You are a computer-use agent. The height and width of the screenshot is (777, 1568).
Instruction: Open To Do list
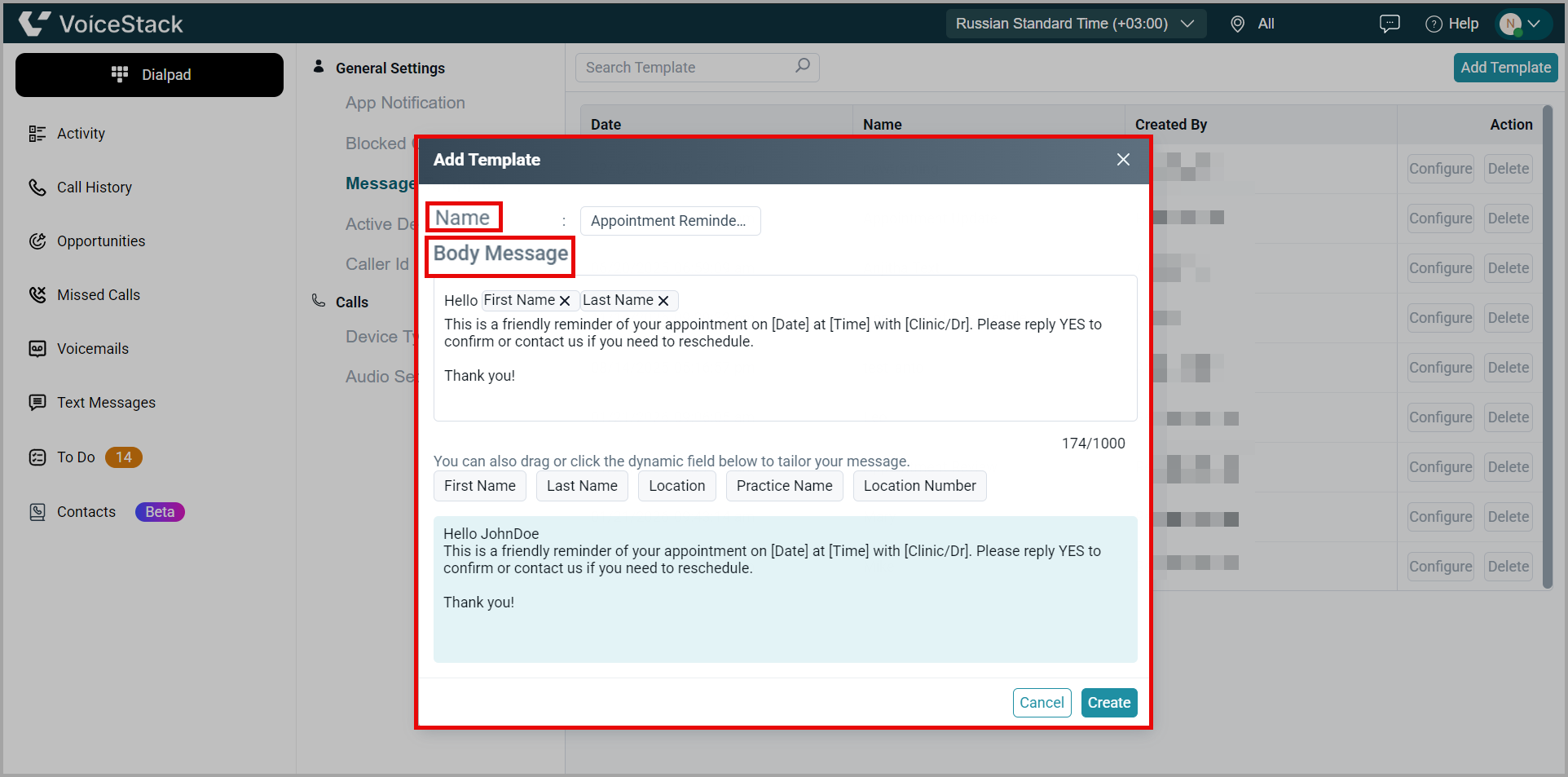pyautogui.click(x=76, y=457)
